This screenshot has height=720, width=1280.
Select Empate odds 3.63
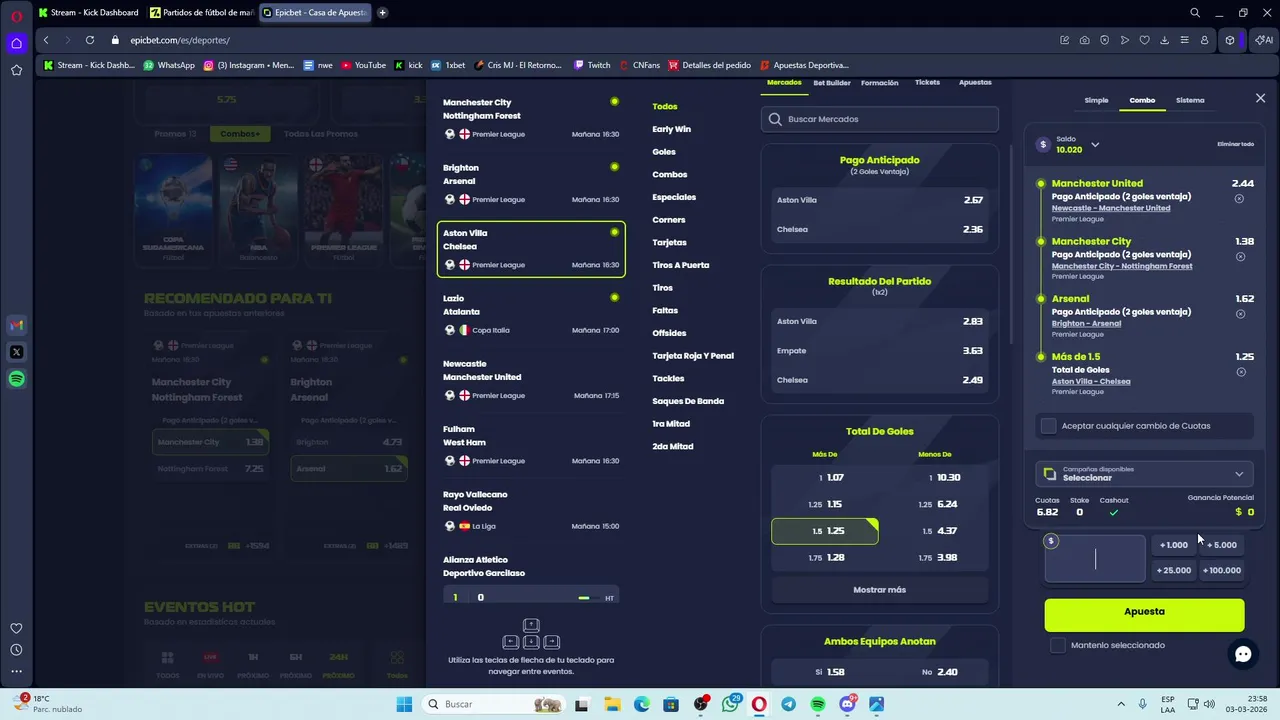(879, 351)
